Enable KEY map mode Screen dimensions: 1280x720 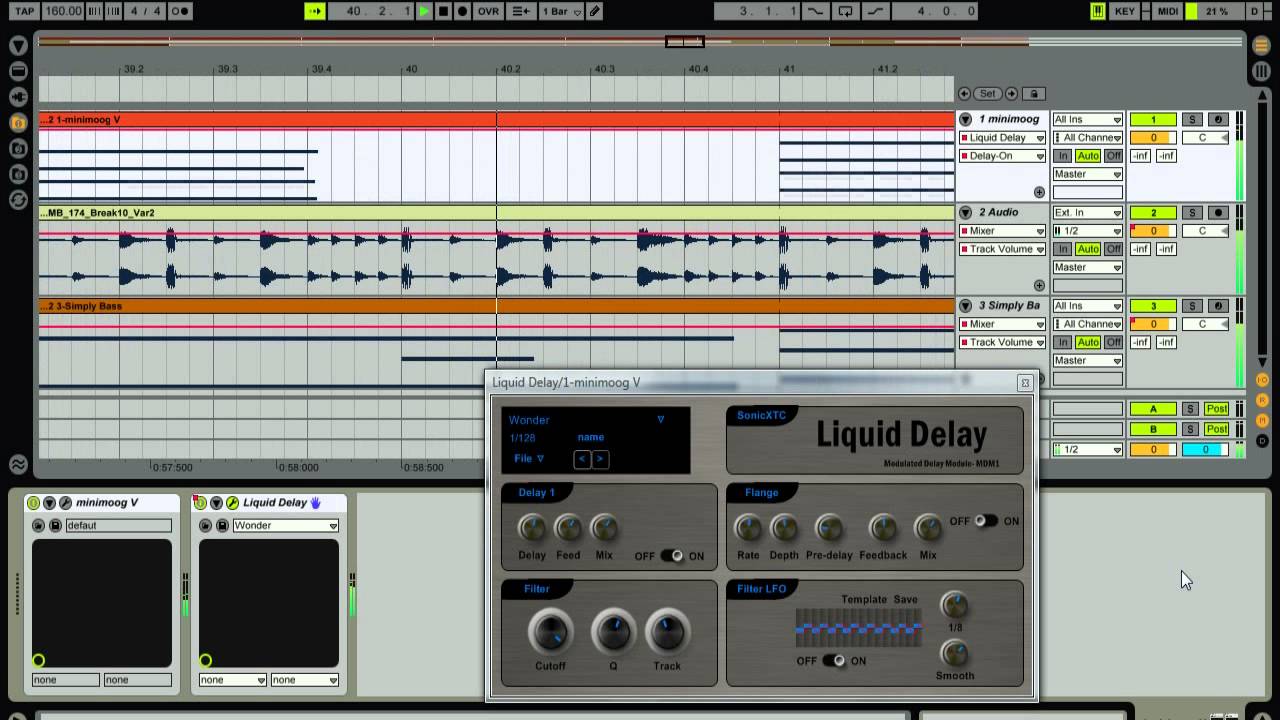(x=1124, y=11)
